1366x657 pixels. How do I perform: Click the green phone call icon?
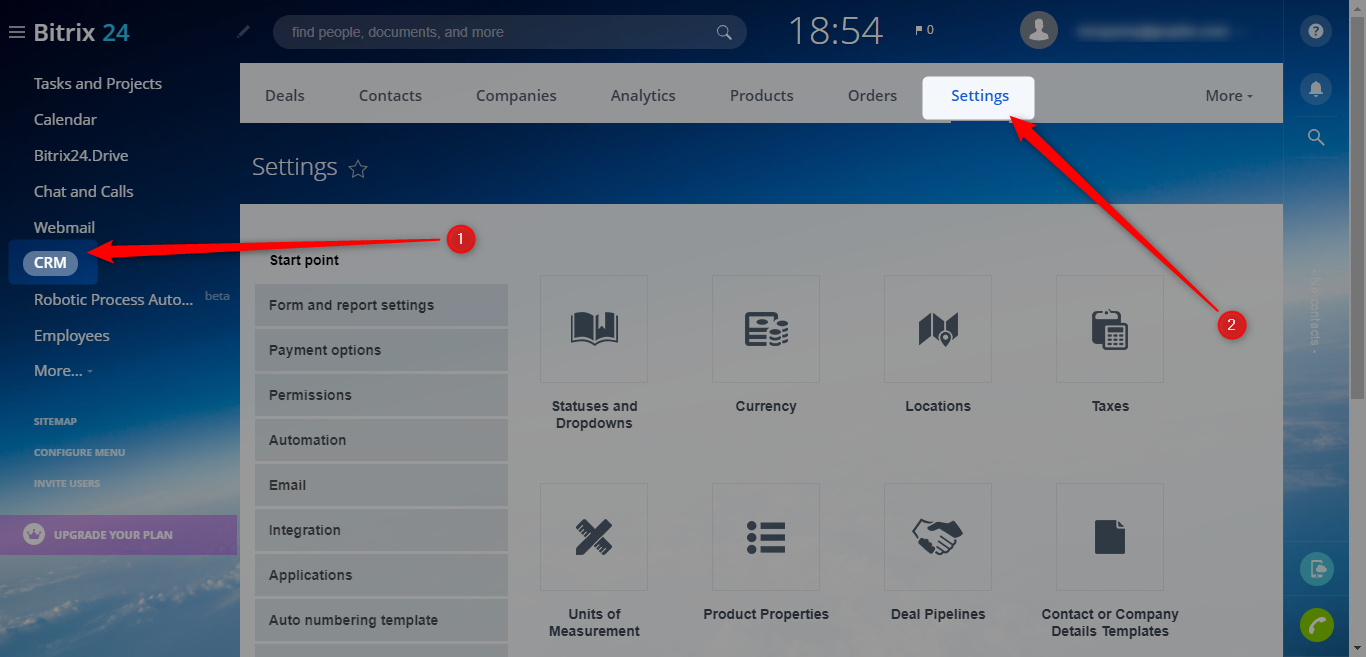pyautogui.click(x=1316, y=624)
